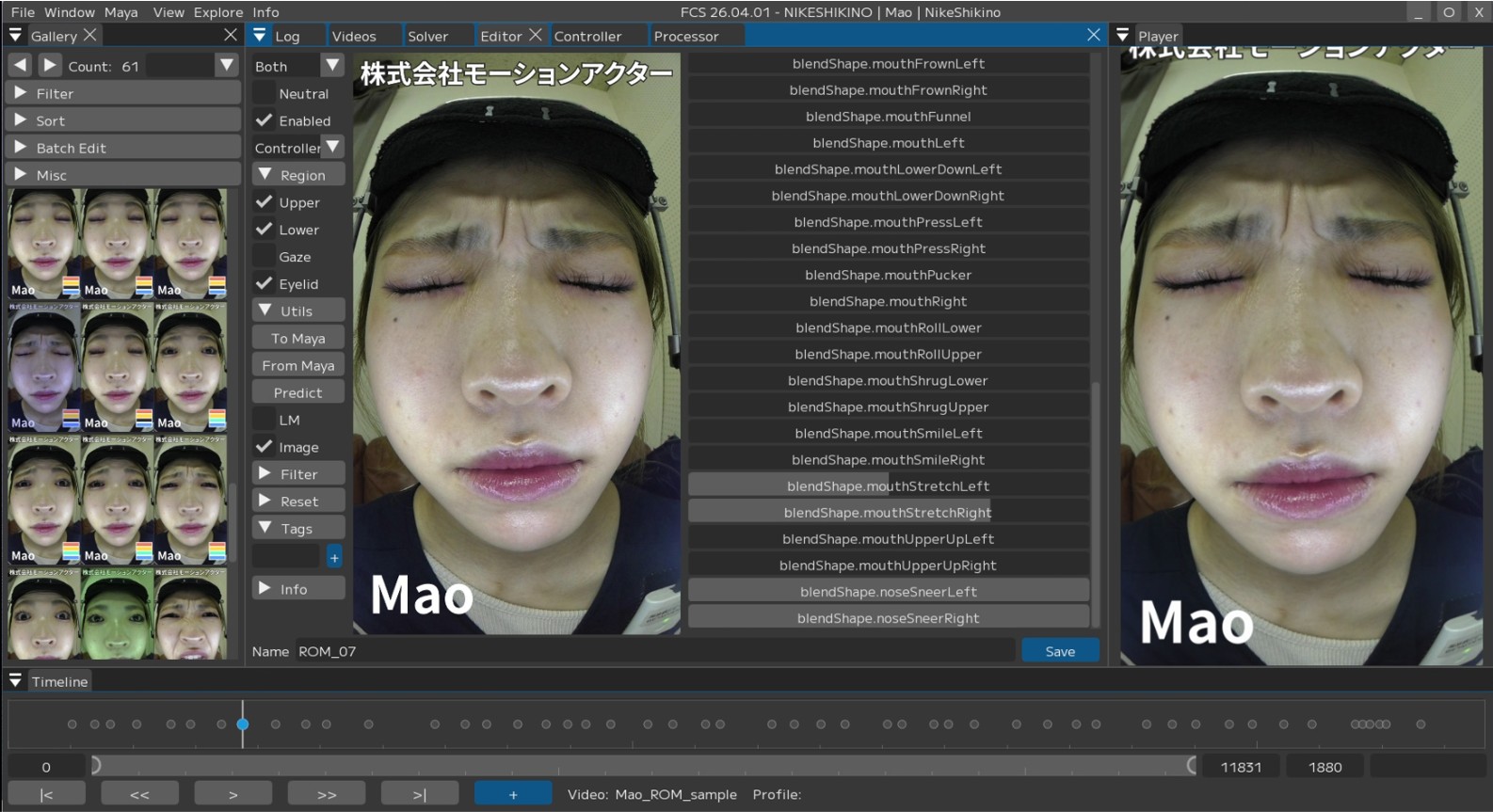The width and height of the screenshot is (1493, 812).
Task: Toggle the Enabled checkbox
Action: (265, 120)
